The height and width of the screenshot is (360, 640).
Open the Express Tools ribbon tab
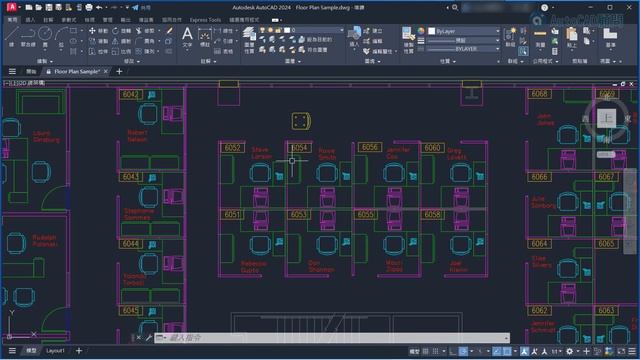click(x=205, y=20)
